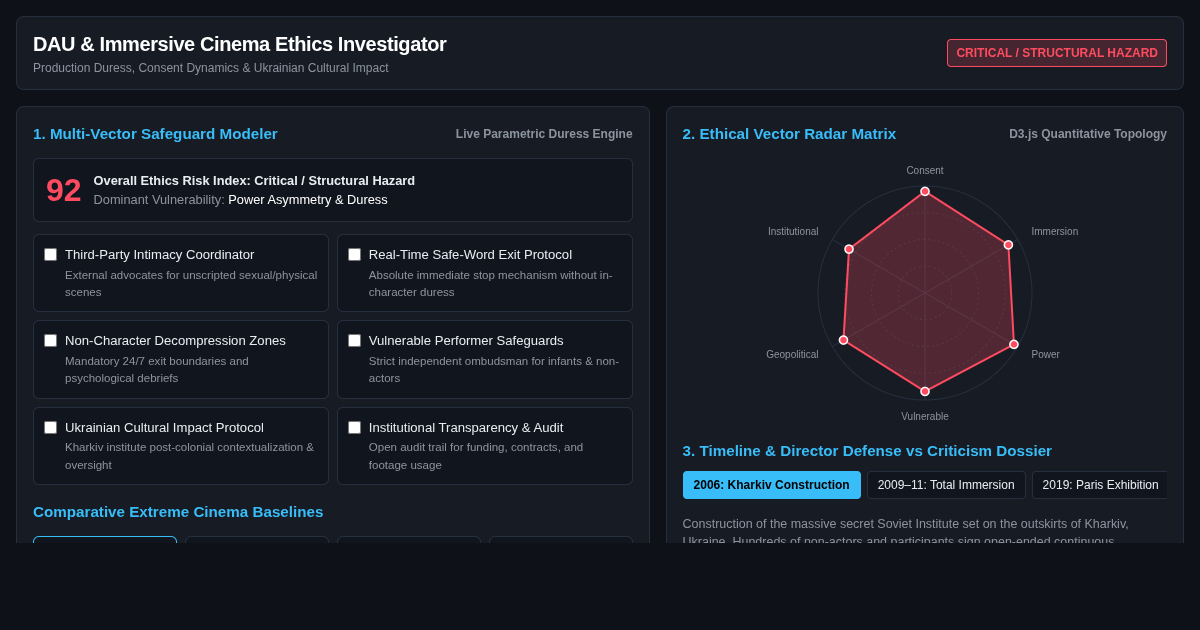Enable Real-Time Safe-Word Exit Protocol checkbox
Image resolution: width=1200 pixels, height=630 pixels.
pyautogui.click(x=354, y=255)
